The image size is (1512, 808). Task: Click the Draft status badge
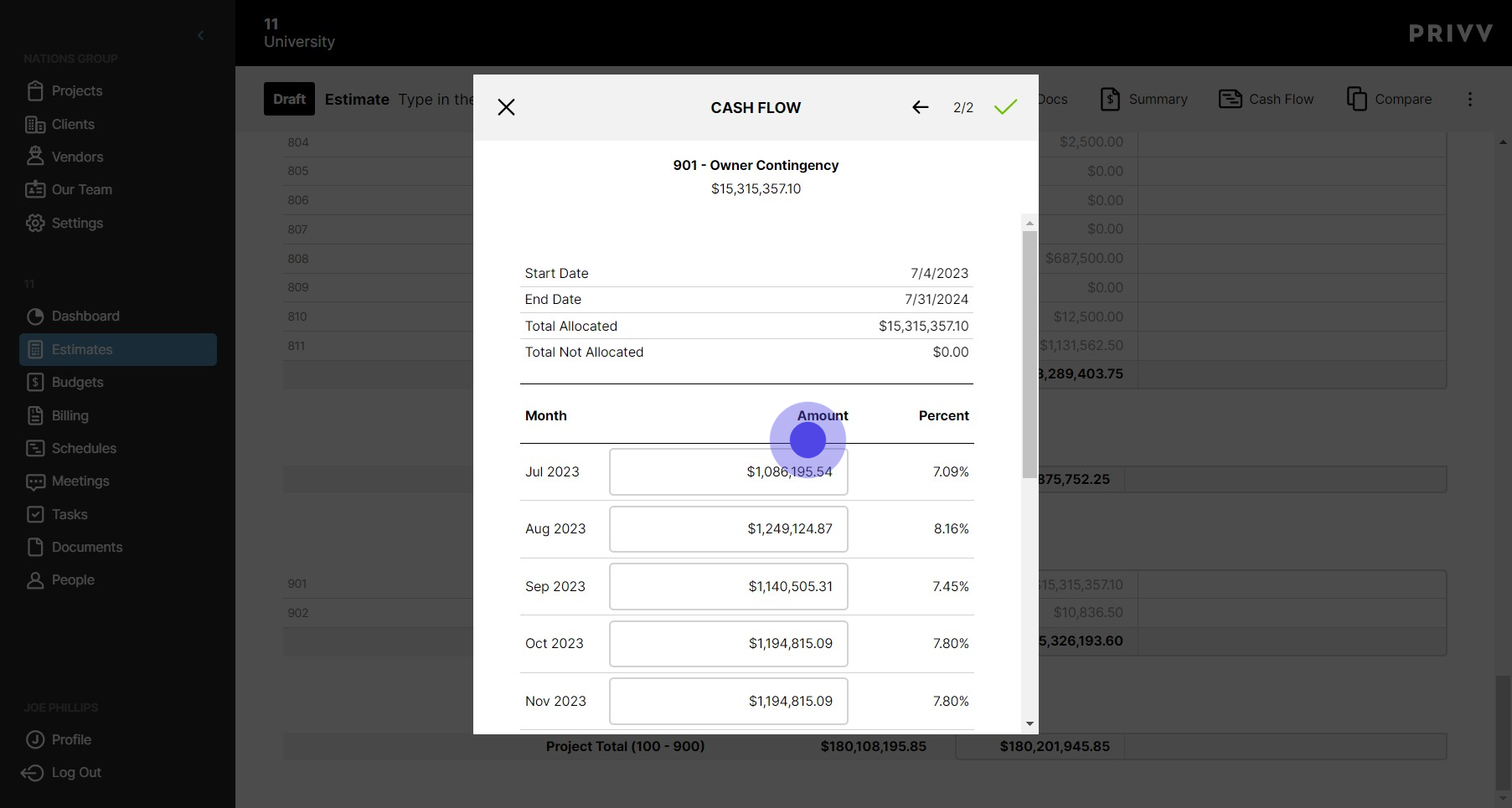289,99
